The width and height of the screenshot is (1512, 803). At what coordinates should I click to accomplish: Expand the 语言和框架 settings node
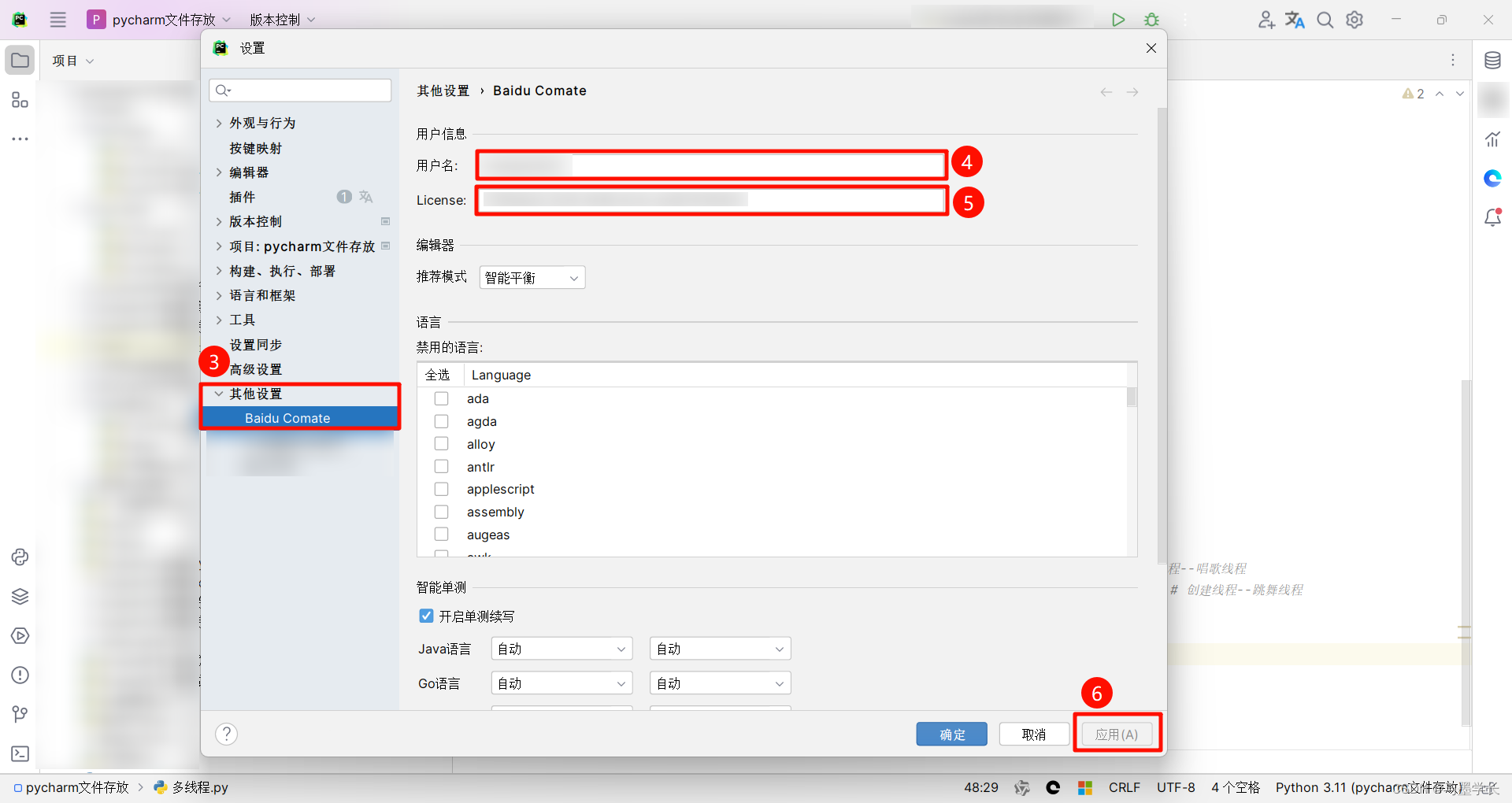[219, 295]
